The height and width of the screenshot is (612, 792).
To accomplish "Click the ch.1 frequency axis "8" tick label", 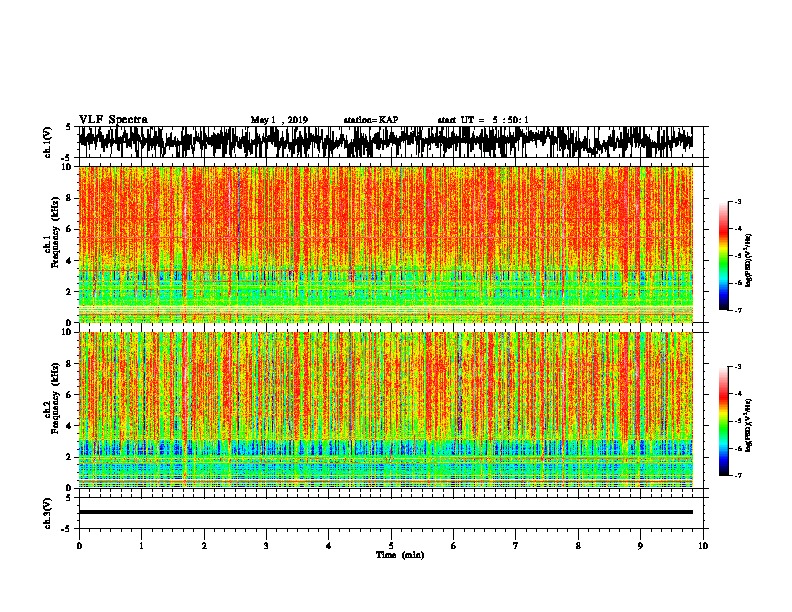I will click(x=70, y=198).
